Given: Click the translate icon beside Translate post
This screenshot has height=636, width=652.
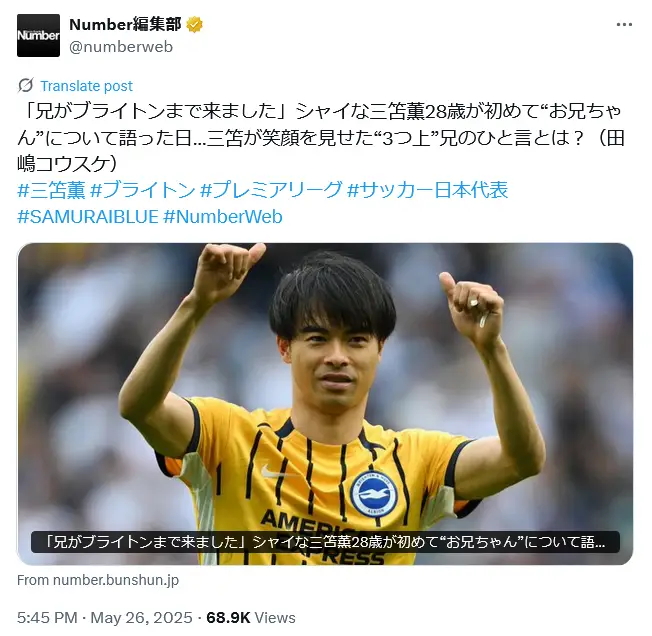Looking at the screenshot, I should [x=26, y=86].
